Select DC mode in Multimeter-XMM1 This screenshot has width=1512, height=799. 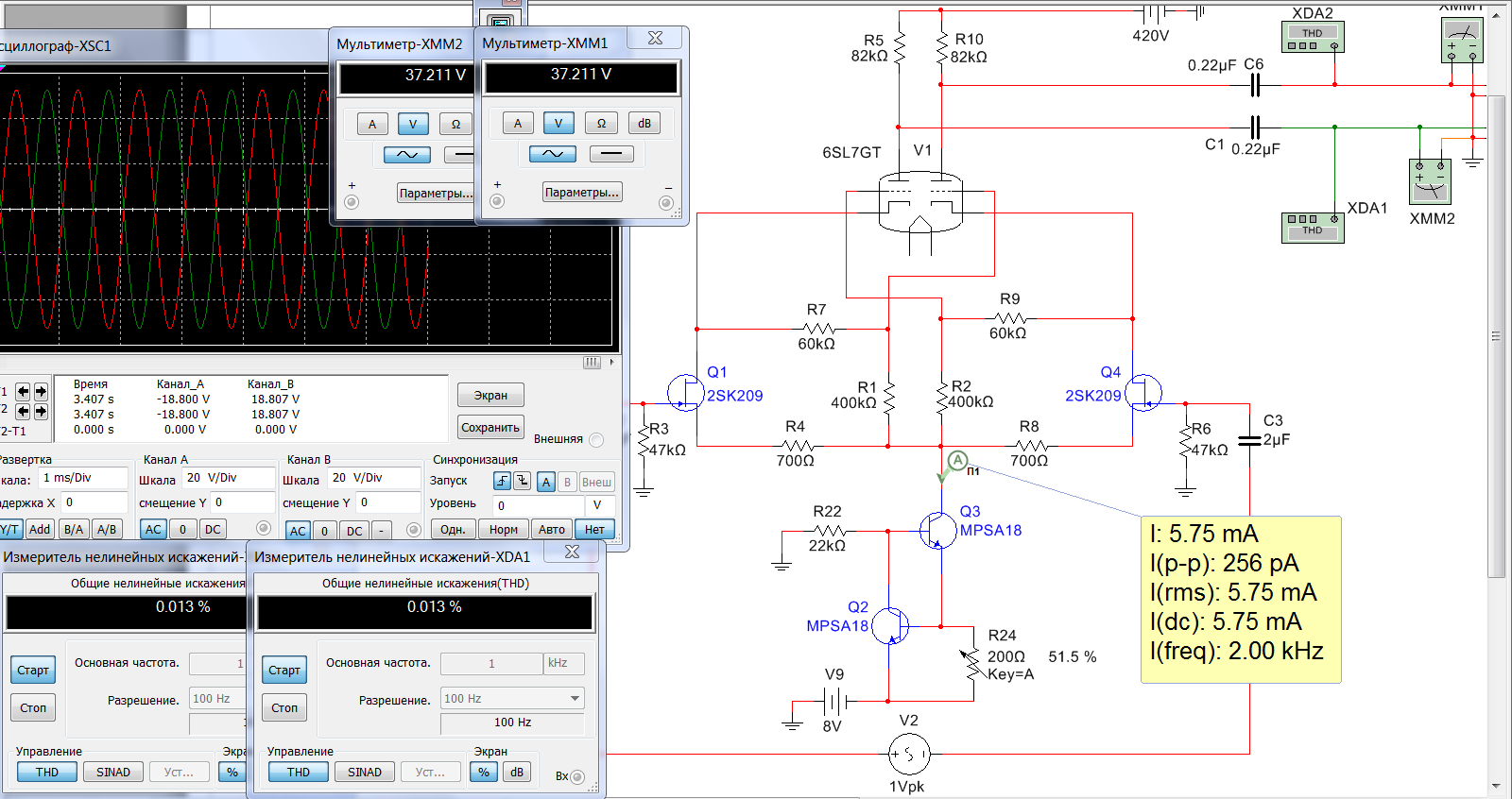click(611, 154)
